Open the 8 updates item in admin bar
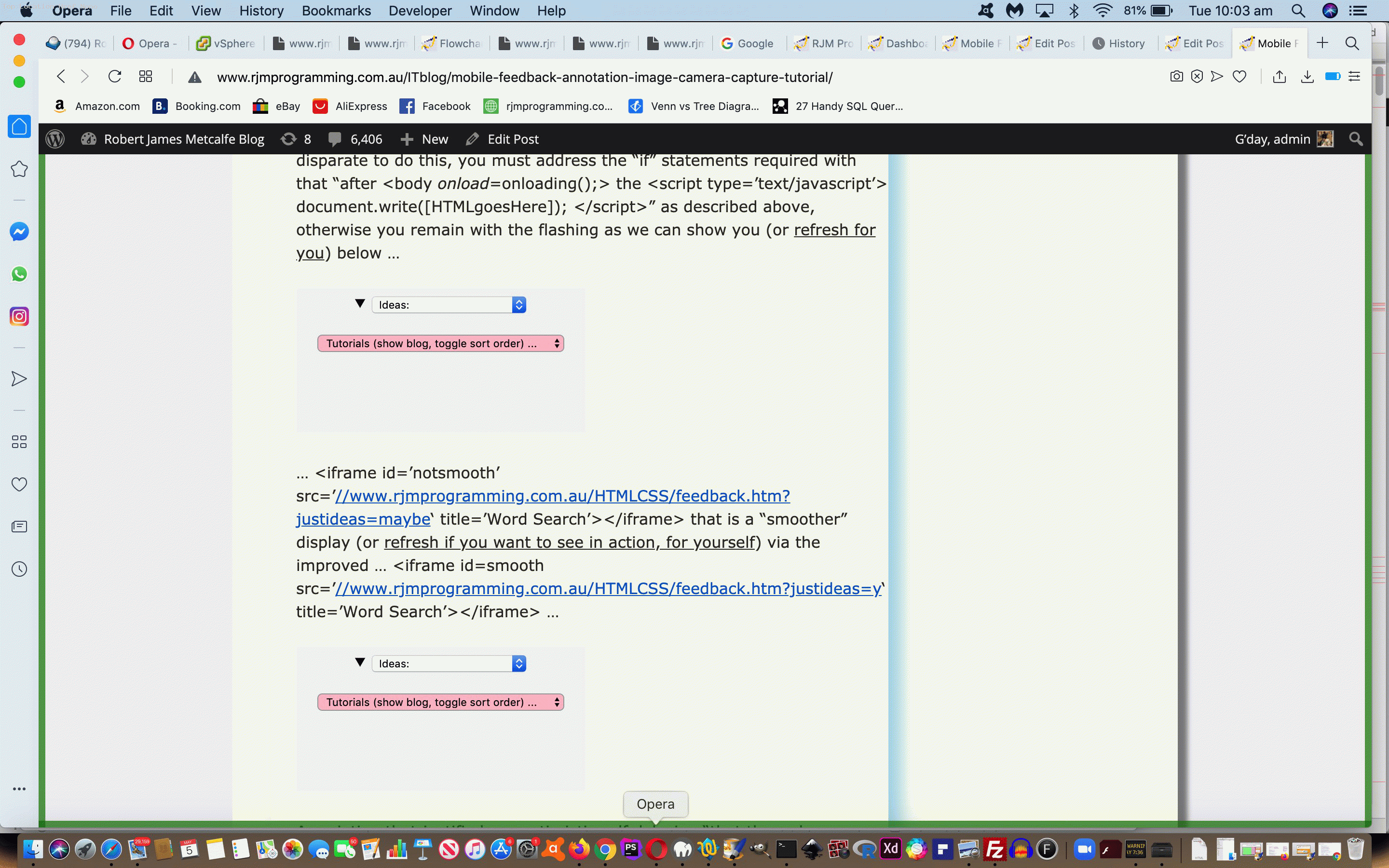Image resolution: width=1389 pixels, height=868 pixels. 296,139
